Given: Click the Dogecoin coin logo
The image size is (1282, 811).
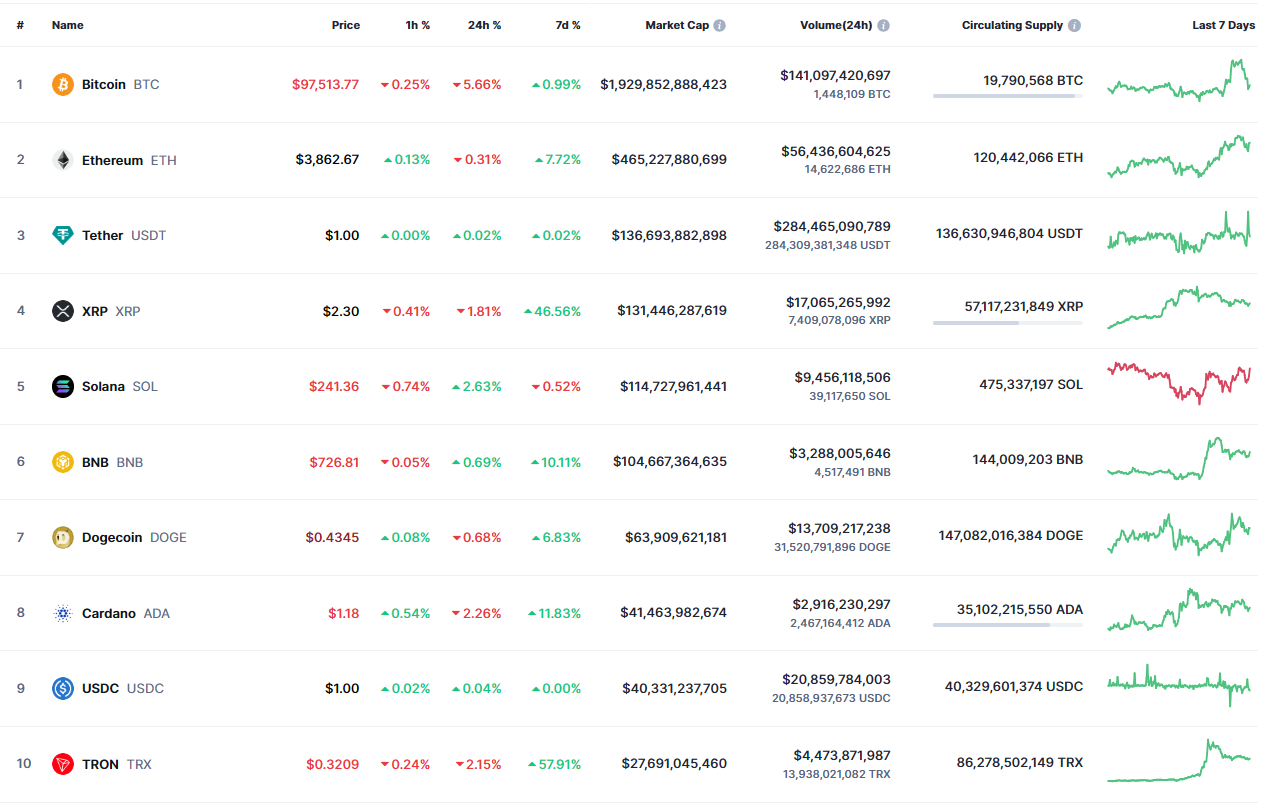Looking at the screenshot, I should (x=63, y=538).
